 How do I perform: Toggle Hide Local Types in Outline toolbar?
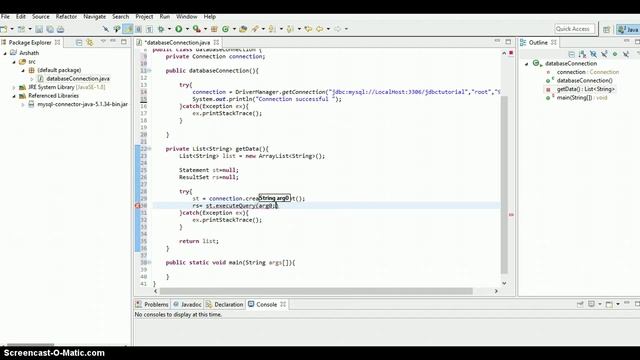click(626, 54)
